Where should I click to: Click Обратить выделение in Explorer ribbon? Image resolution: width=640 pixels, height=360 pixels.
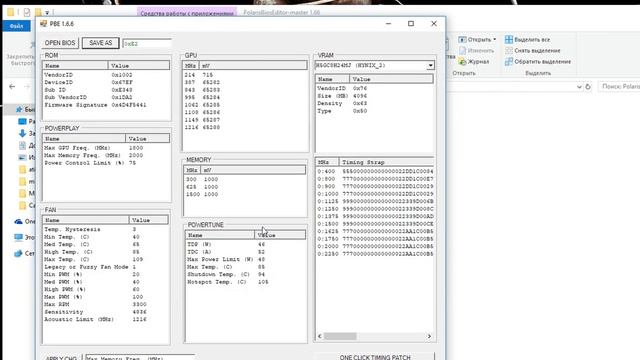538,62
